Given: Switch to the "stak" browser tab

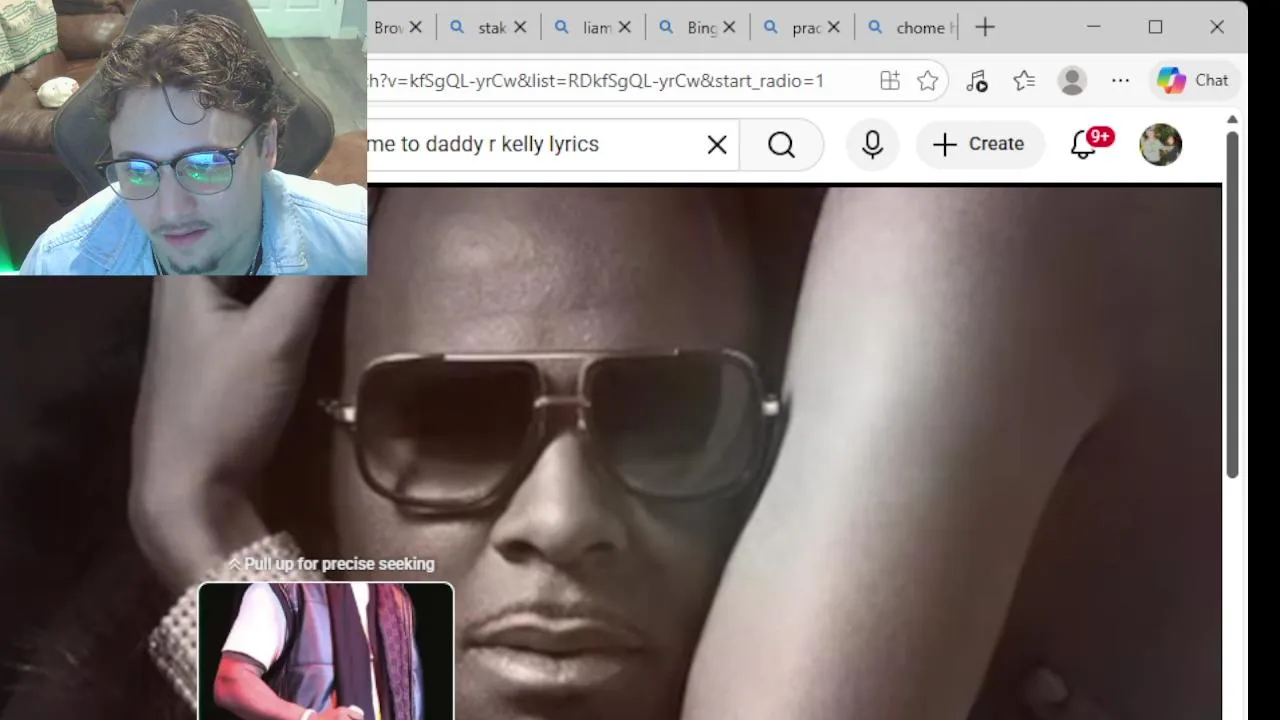Looking at the screenshot, I should [x=490, y=28].
